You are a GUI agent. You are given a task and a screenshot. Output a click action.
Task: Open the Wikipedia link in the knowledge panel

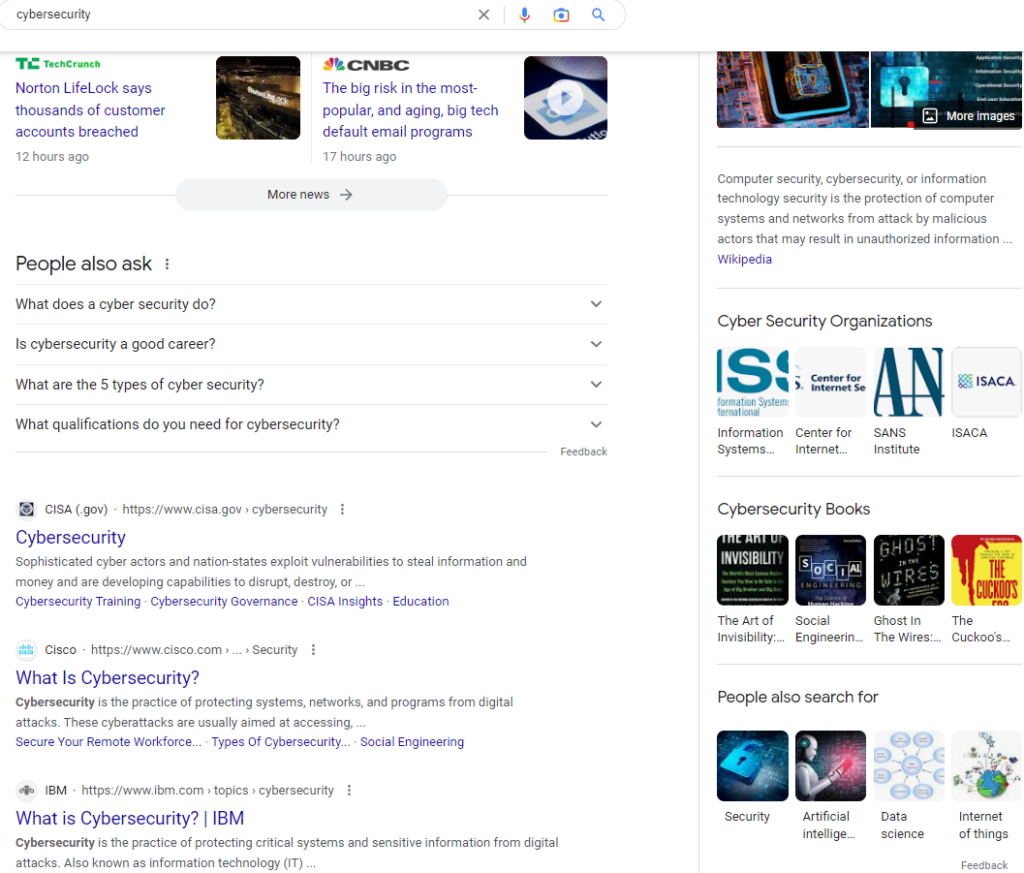(744, 259)
